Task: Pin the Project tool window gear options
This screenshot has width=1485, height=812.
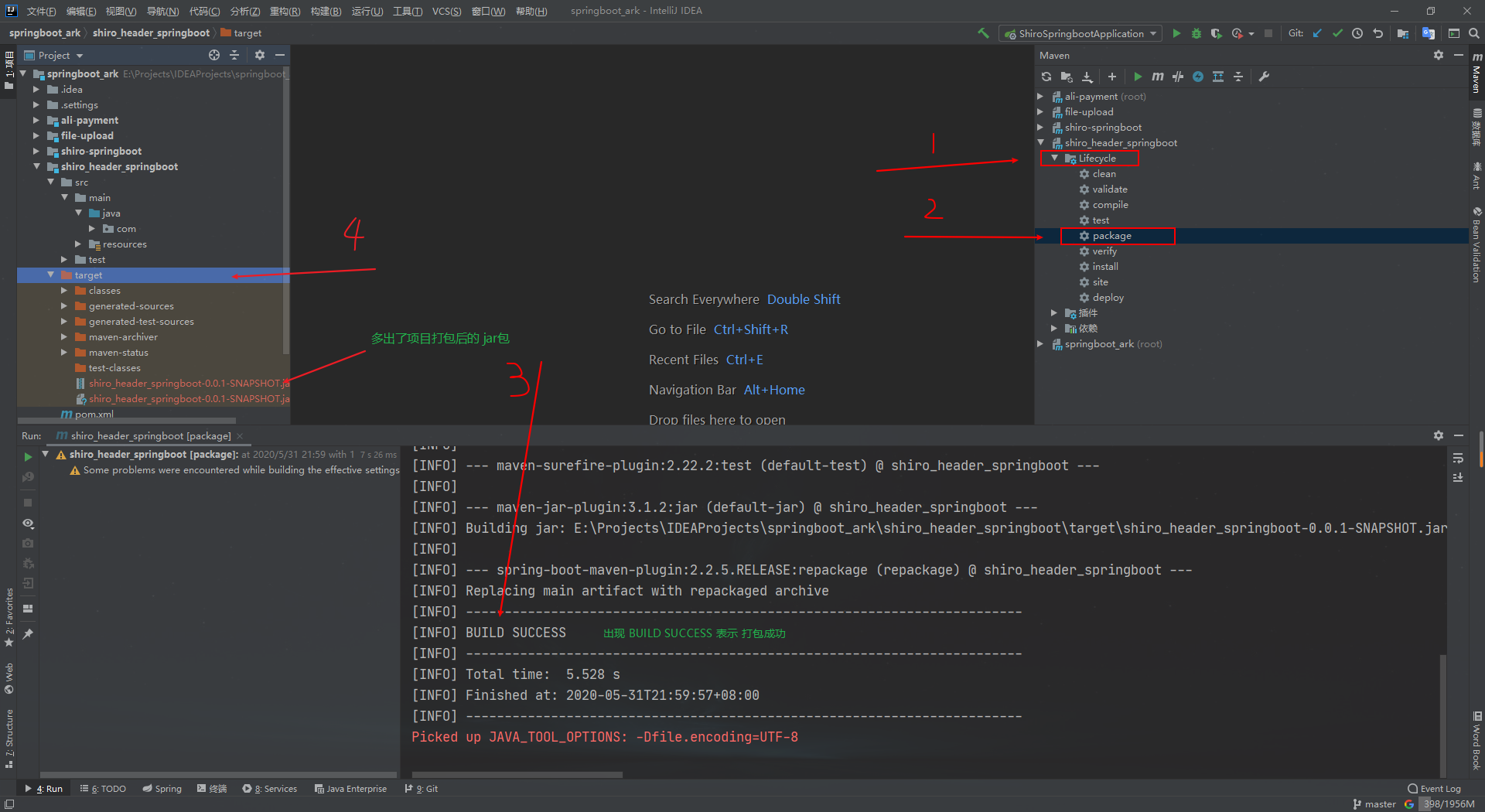Action: 258,55
